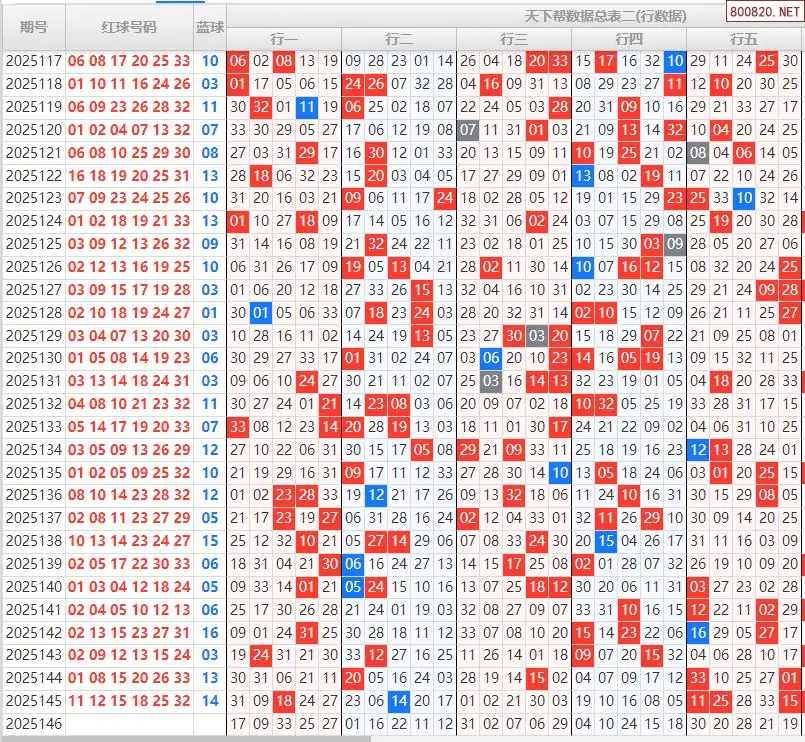Select the 行三 column group header
This screenshot has width=805, height=742.
click(514, 39)
